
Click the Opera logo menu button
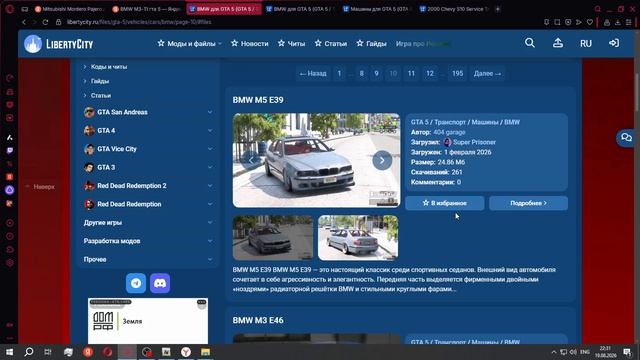[x=10, y=9]
